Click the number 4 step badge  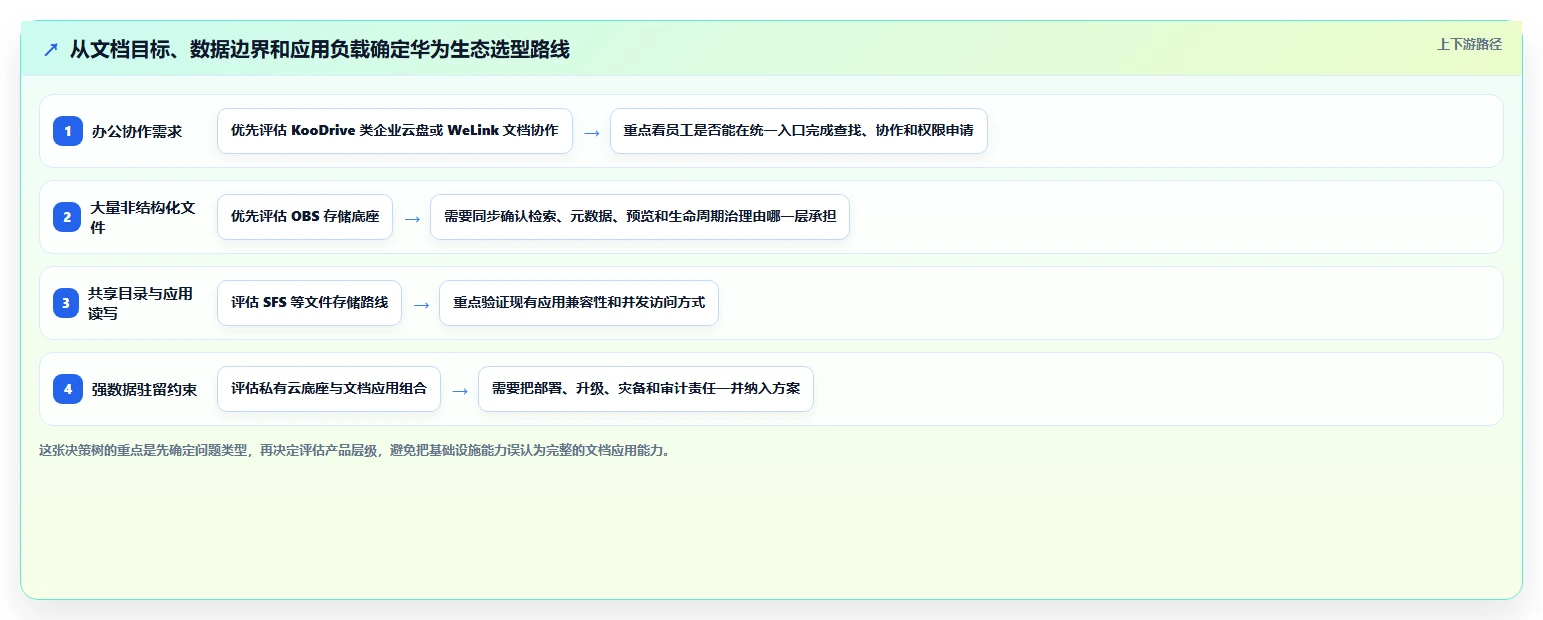coord(68,389)
